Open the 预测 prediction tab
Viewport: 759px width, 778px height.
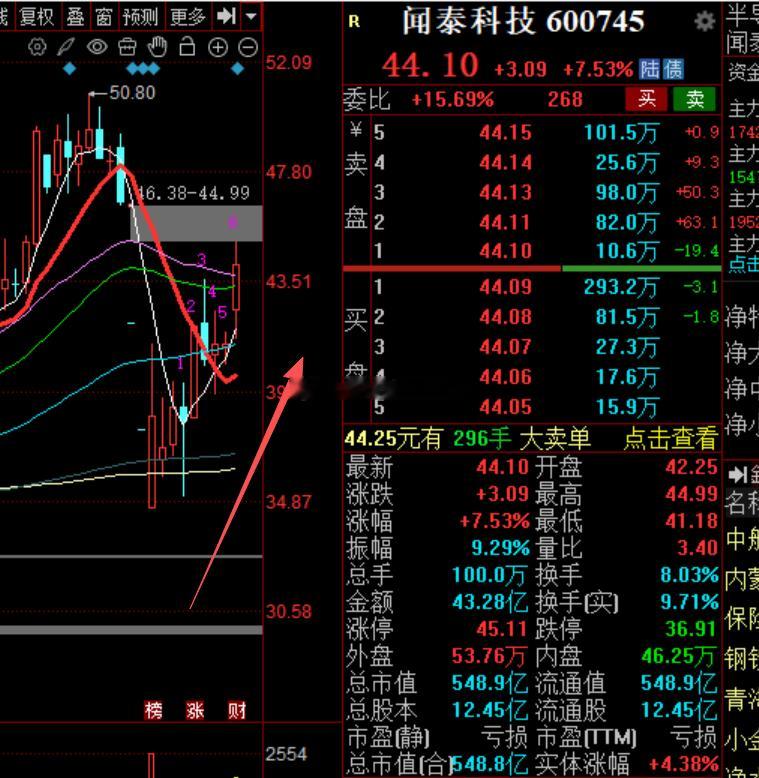[140, 16]
